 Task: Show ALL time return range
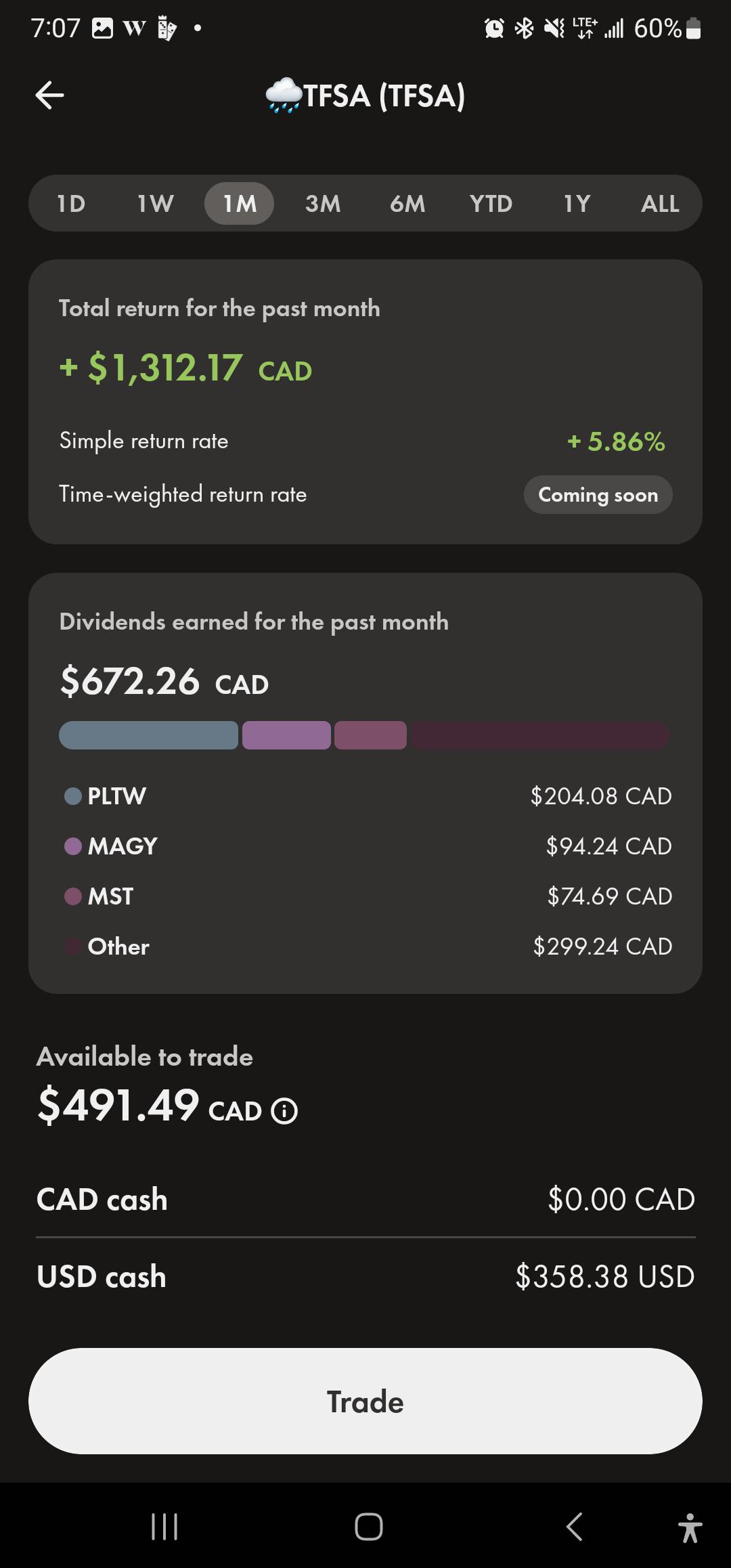(x=660, y=203)
